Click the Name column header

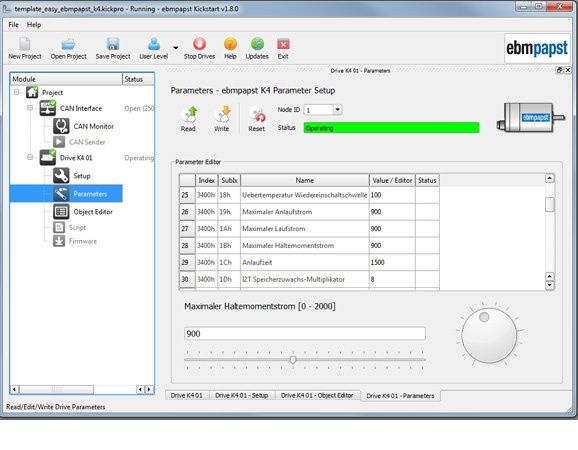click(304, 180)
